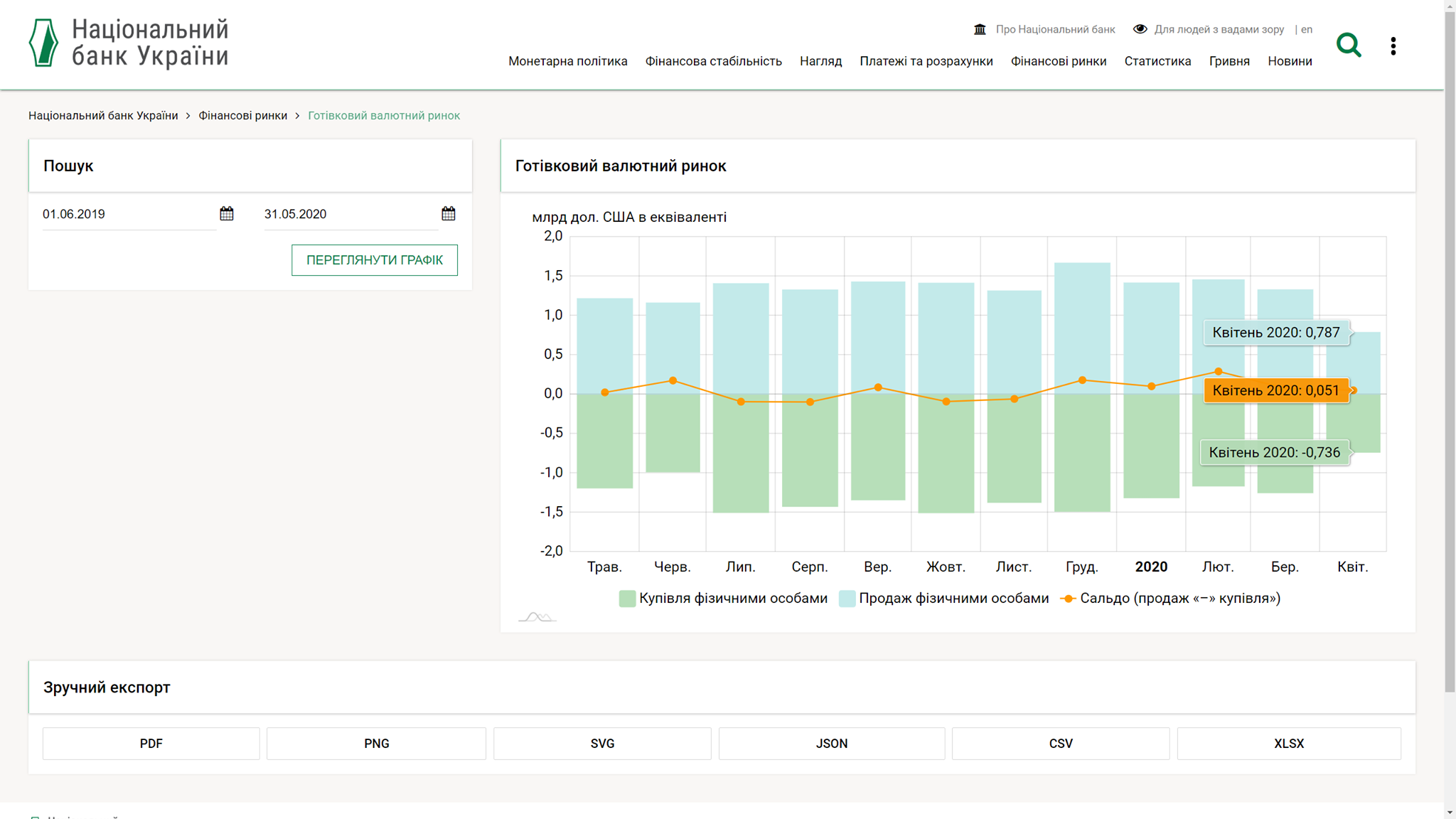Click the amCharts logo below the chart
Screen dimensions: 1456x819
point(537,617)
